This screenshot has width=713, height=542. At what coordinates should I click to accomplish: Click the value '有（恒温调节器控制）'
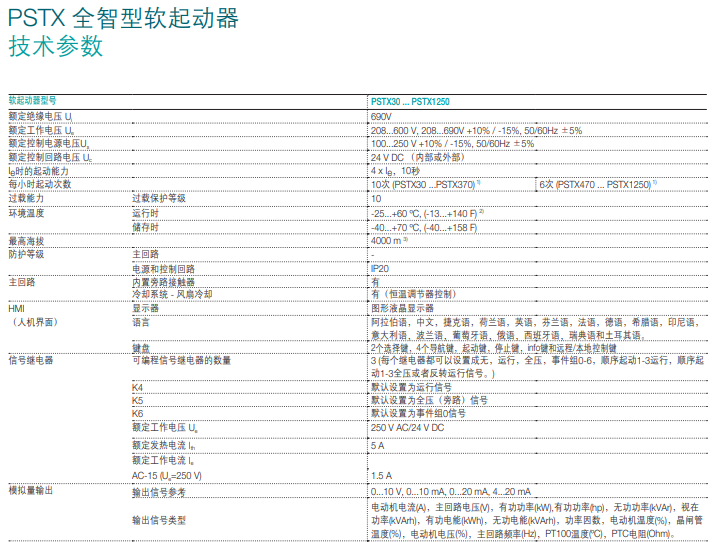coord(413,294)
